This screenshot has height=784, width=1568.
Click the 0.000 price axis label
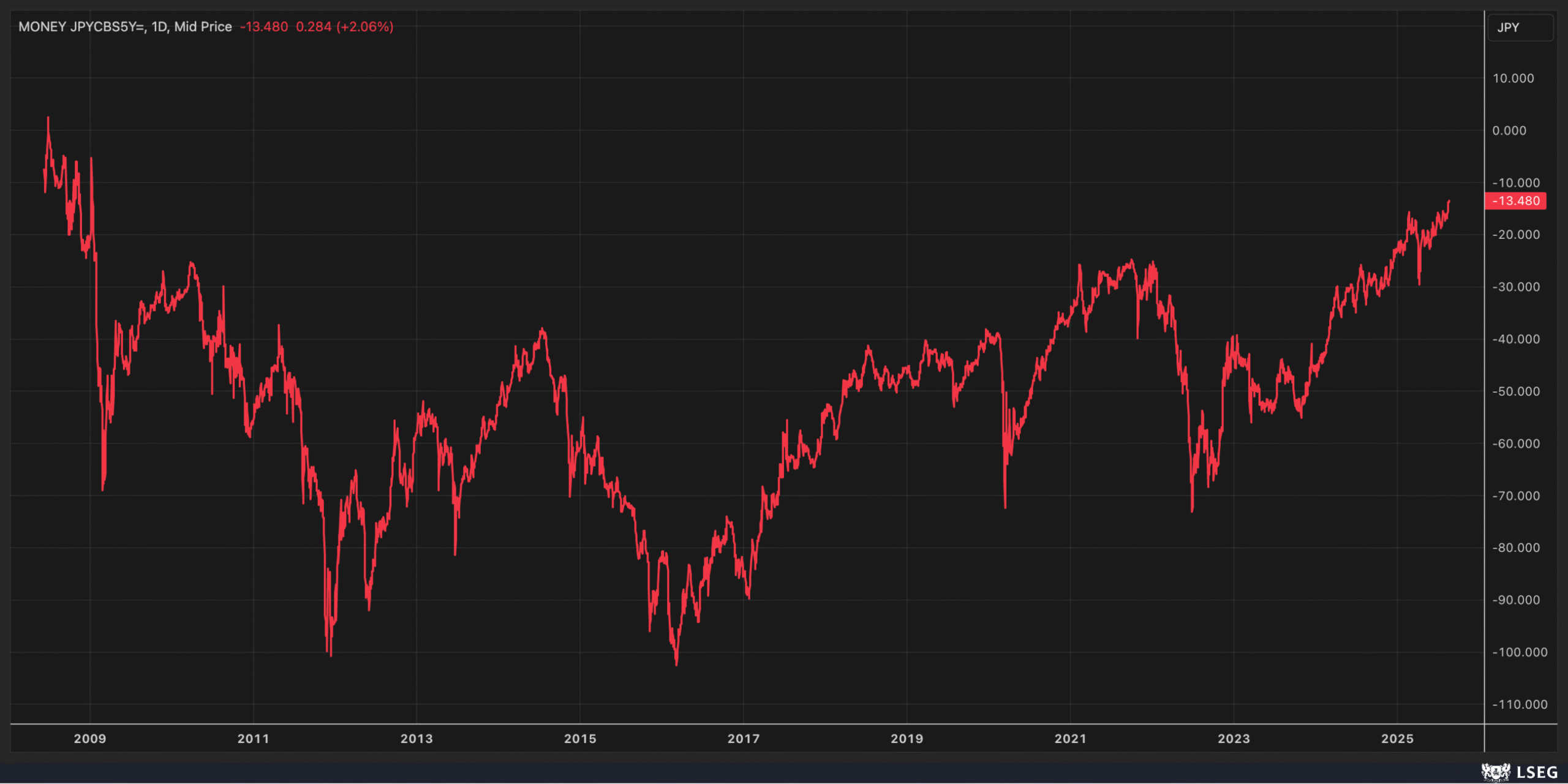(1509, 130)
